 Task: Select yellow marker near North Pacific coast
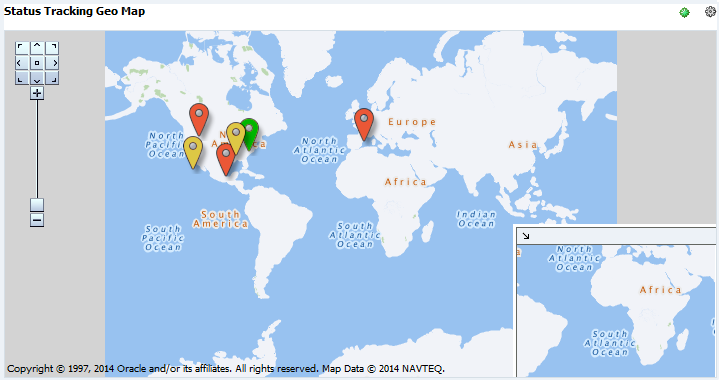[193, 152]
